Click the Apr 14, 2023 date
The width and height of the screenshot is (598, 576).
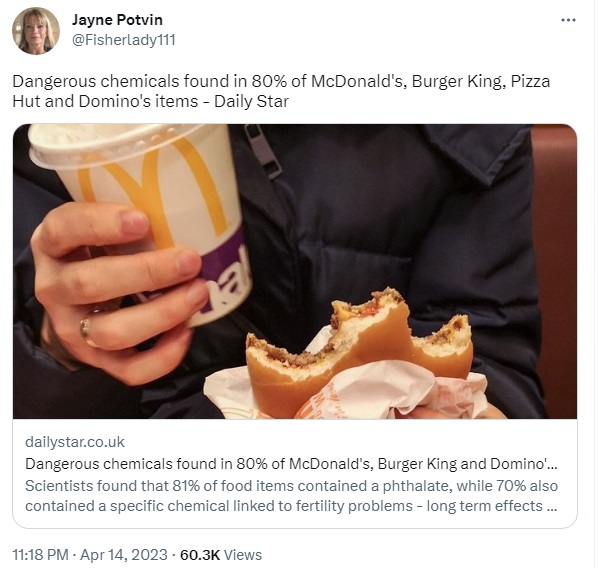pos(124,555)
